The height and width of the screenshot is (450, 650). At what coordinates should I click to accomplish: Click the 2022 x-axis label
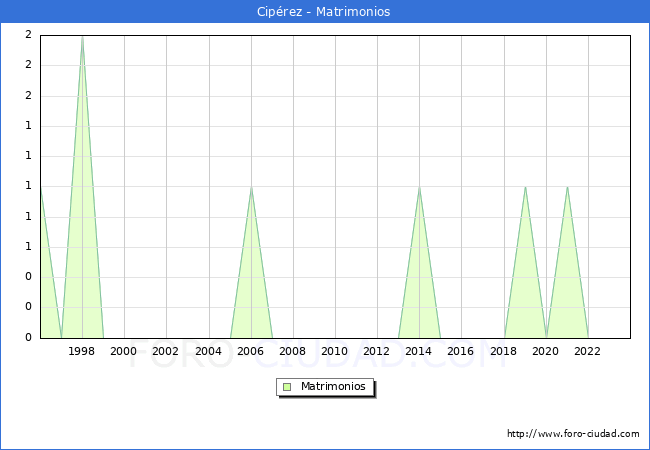587,351
